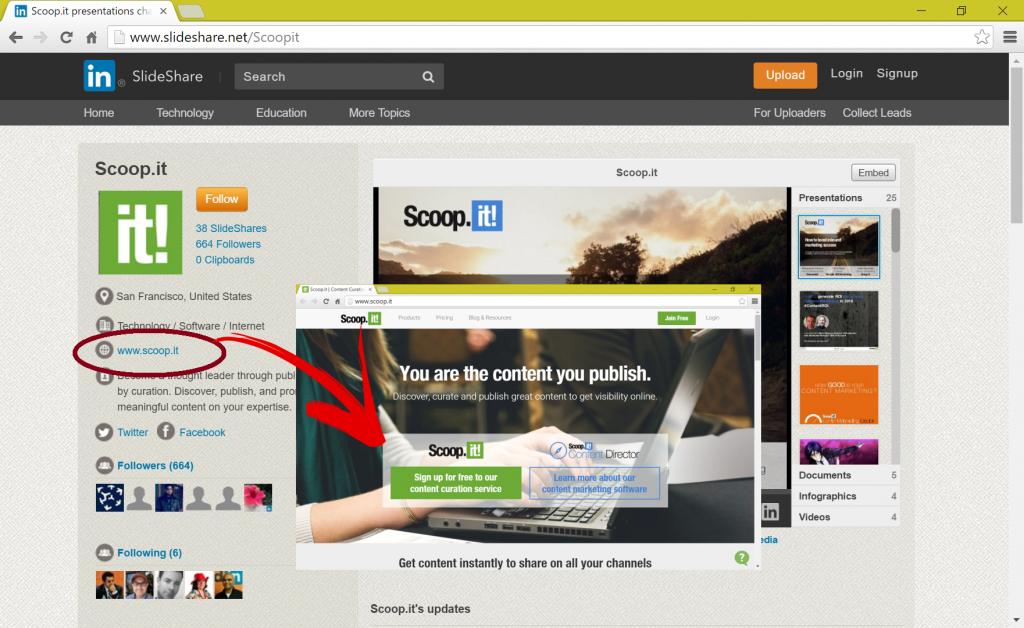Open the 664 Followers link
This screenshot has width=1024, height=628.
228,244
